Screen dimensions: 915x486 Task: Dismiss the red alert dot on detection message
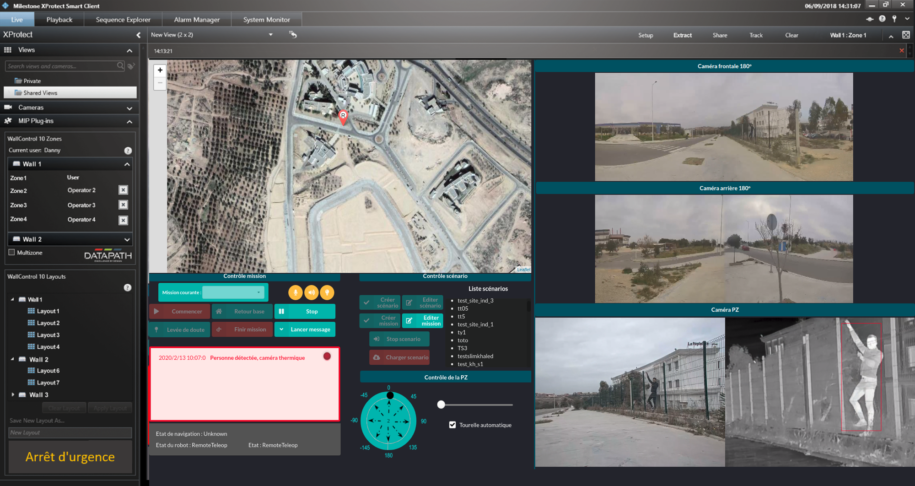point(327,356)
